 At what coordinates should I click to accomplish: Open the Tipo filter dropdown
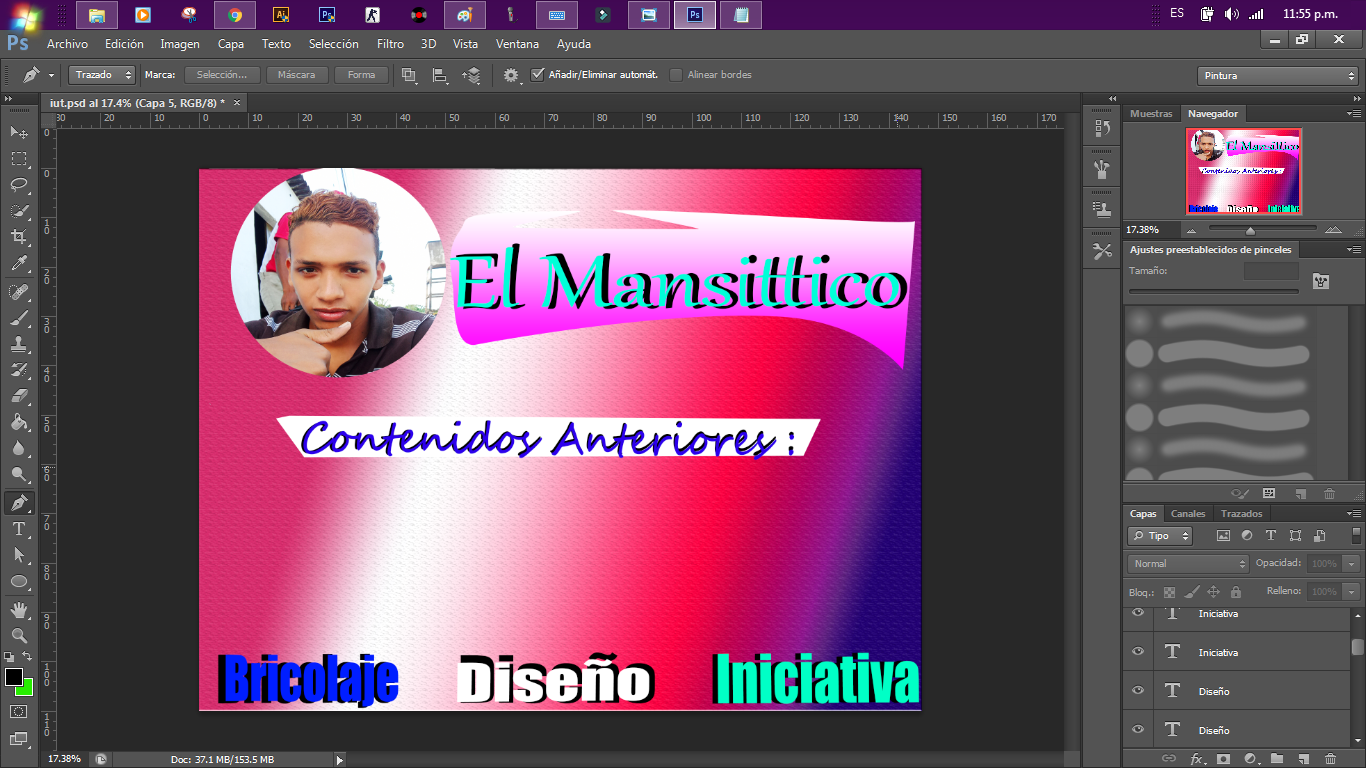click(1160, 536)
